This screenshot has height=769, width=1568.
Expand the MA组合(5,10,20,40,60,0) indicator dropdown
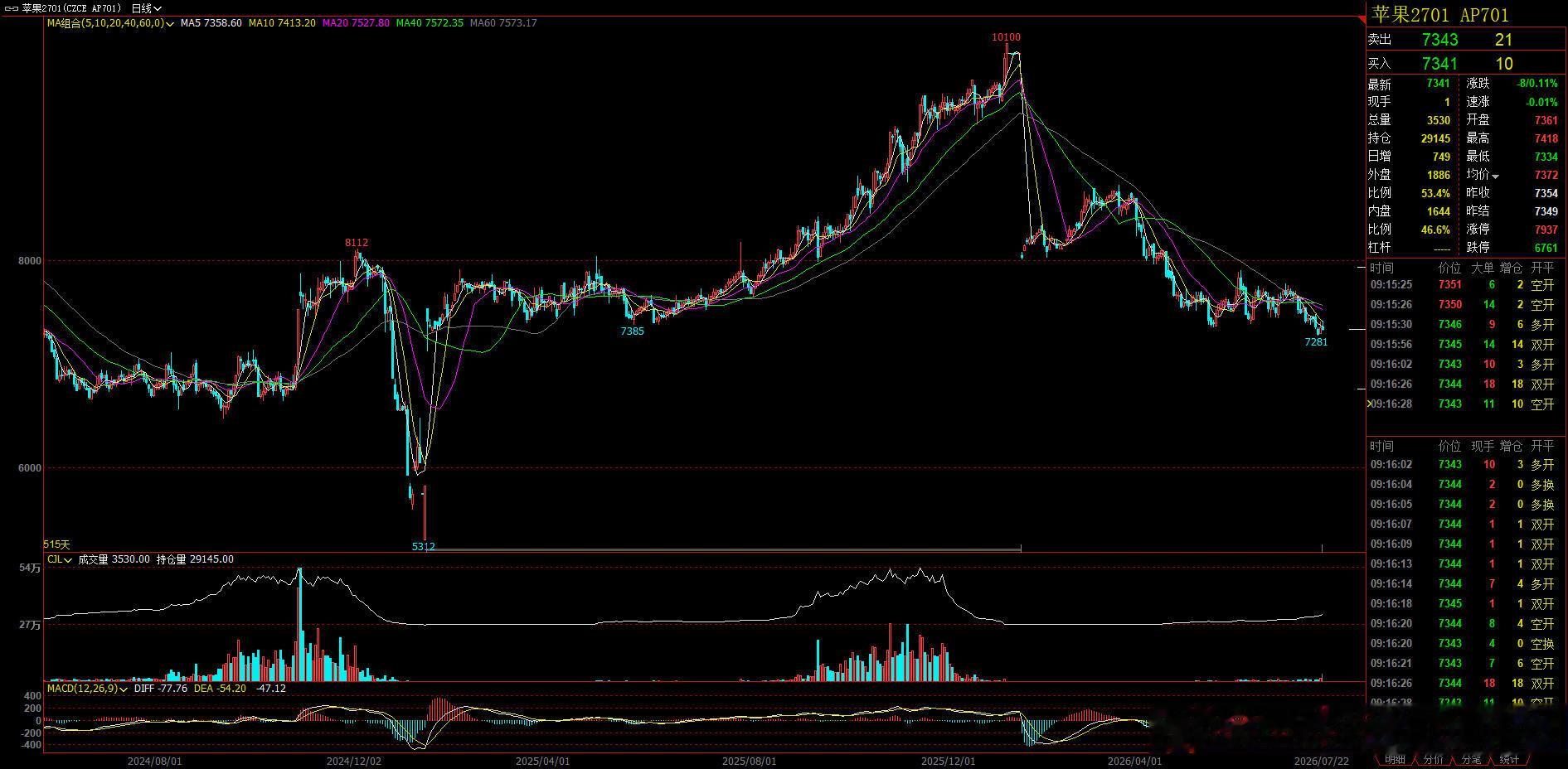point(110,23)
